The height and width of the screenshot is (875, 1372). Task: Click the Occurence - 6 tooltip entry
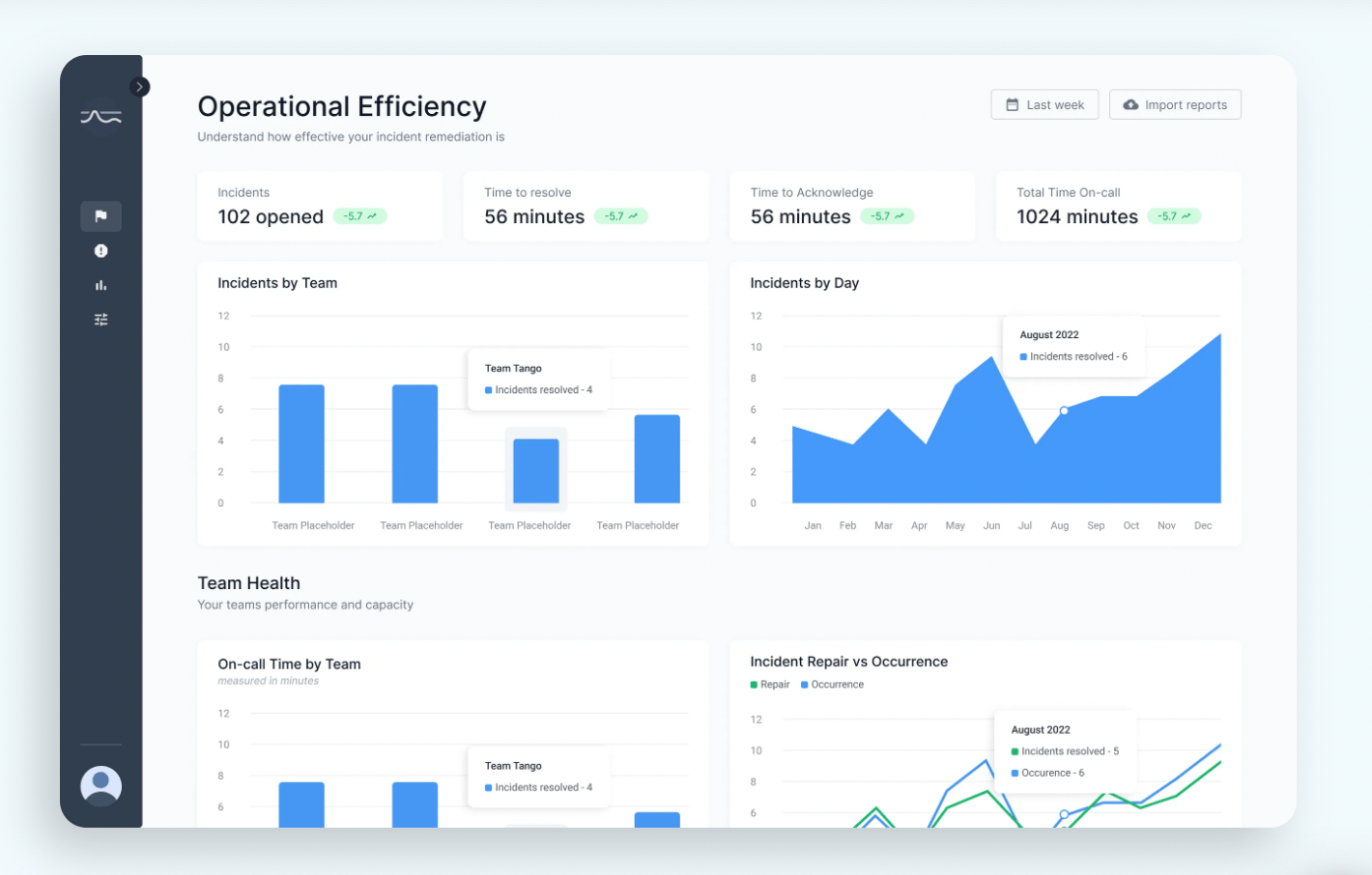click(x=1047, y=773)
